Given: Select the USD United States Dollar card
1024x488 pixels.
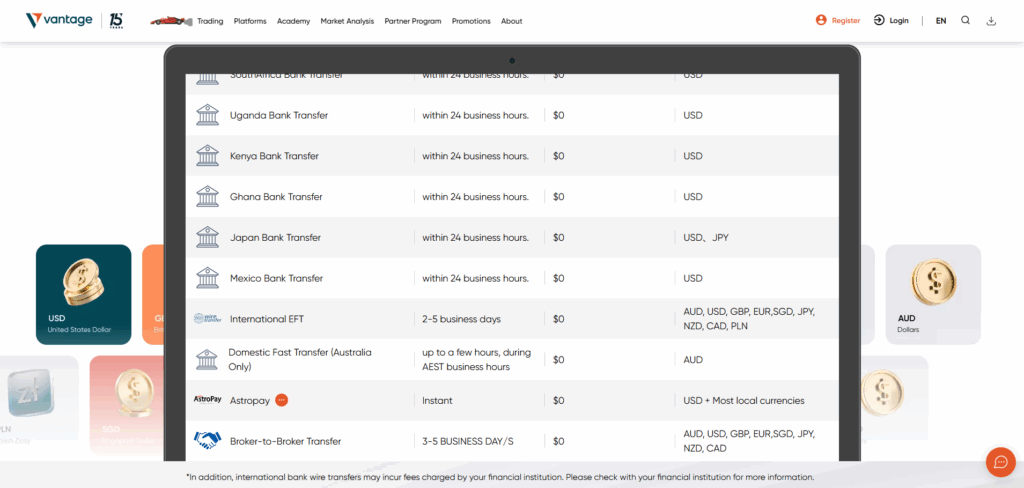Looking at the screenshot, I should (84, 294).
